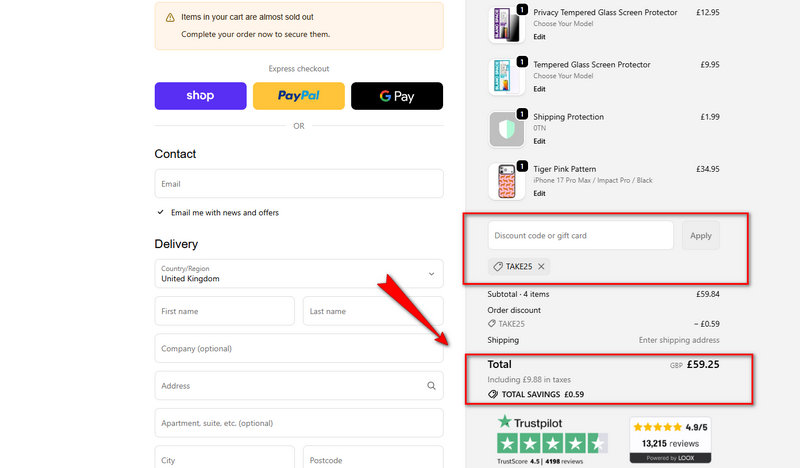
Task: Click the First name field
Action: [224, 311]
